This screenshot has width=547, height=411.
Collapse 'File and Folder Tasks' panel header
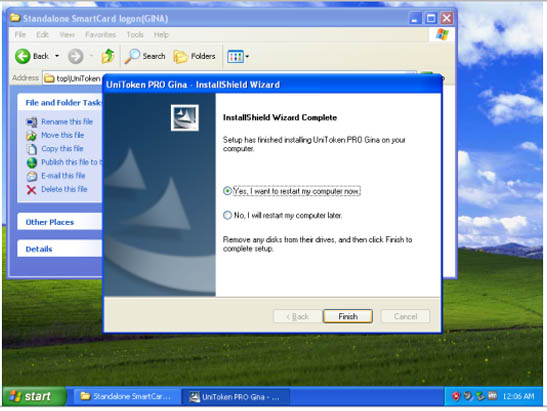(x=60, y=102)
